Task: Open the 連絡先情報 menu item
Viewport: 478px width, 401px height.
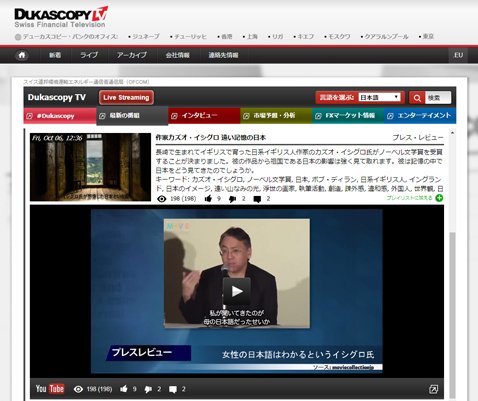Action: pos(223,55)
